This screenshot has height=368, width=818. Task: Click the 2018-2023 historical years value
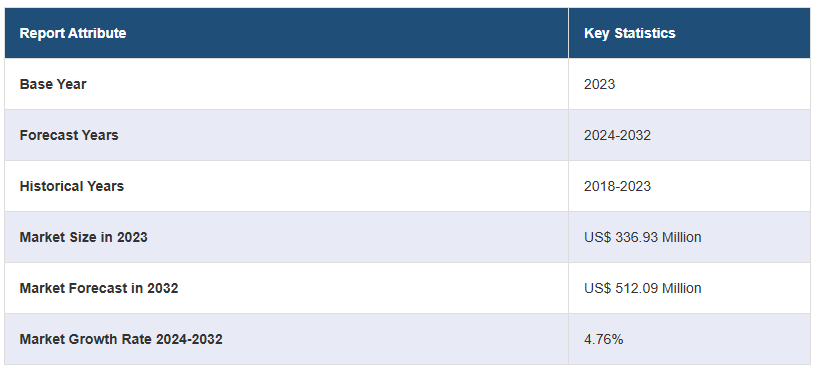pos(617,186)
